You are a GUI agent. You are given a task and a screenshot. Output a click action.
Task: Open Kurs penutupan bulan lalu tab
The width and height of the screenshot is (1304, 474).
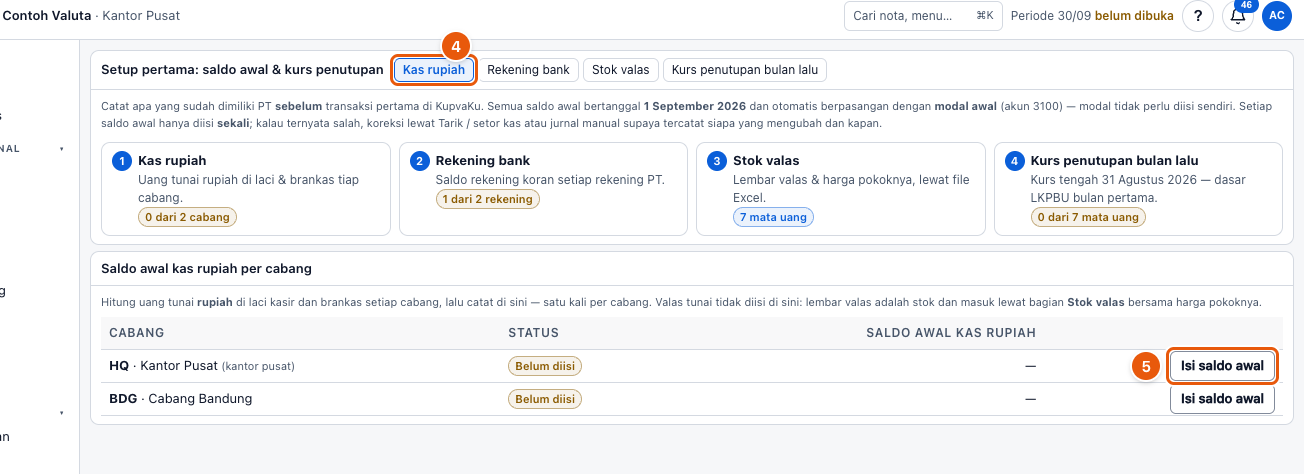pyautogui.click(x=745, y=70)
